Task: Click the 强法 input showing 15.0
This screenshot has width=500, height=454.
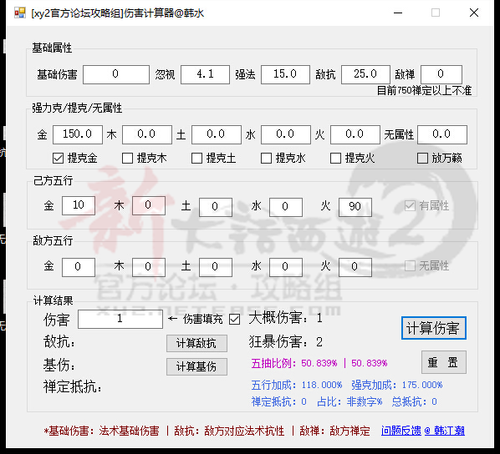Action: pyautogui.click(x=285, y=74)
